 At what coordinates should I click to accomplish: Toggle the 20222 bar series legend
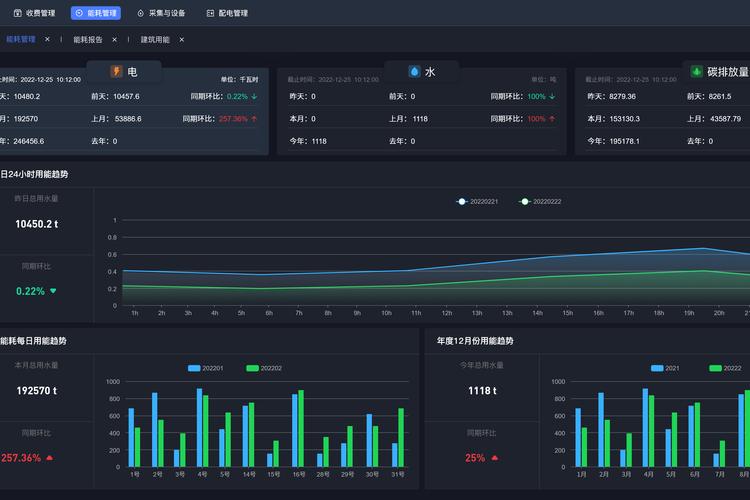click(x=725, y=368)
